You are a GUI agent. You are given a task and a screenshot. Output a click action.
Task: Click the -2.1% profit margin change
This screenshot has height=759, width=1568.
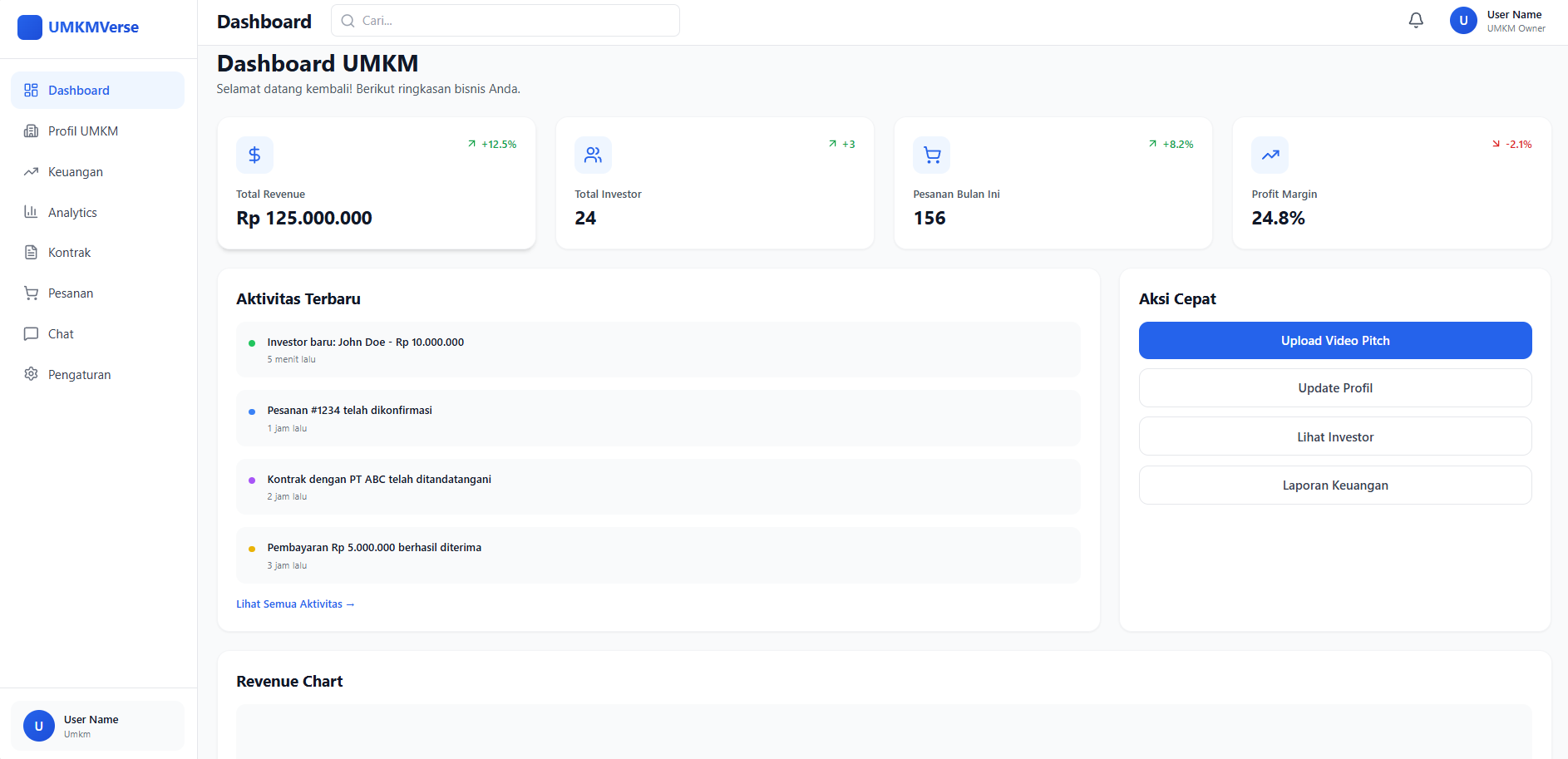pos(1512,144)
